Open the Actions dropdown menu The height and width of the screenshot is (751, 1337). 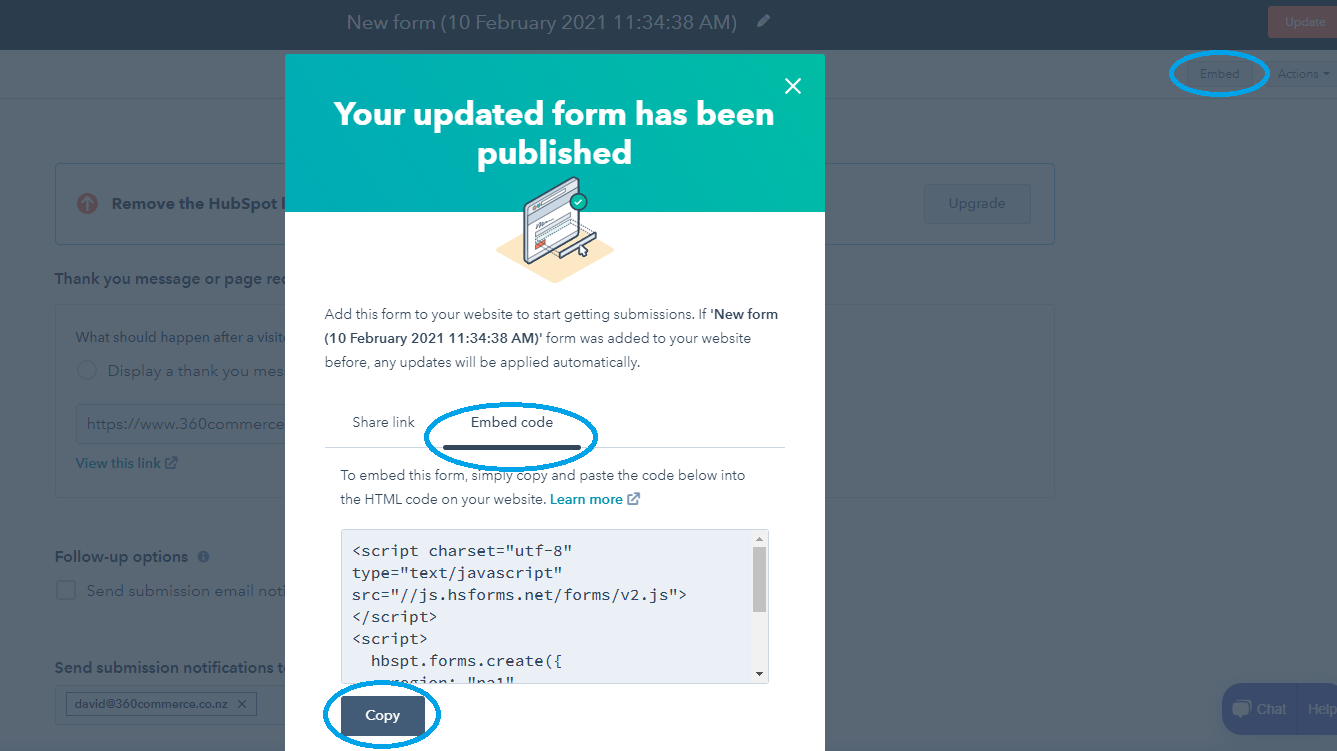1303,74
